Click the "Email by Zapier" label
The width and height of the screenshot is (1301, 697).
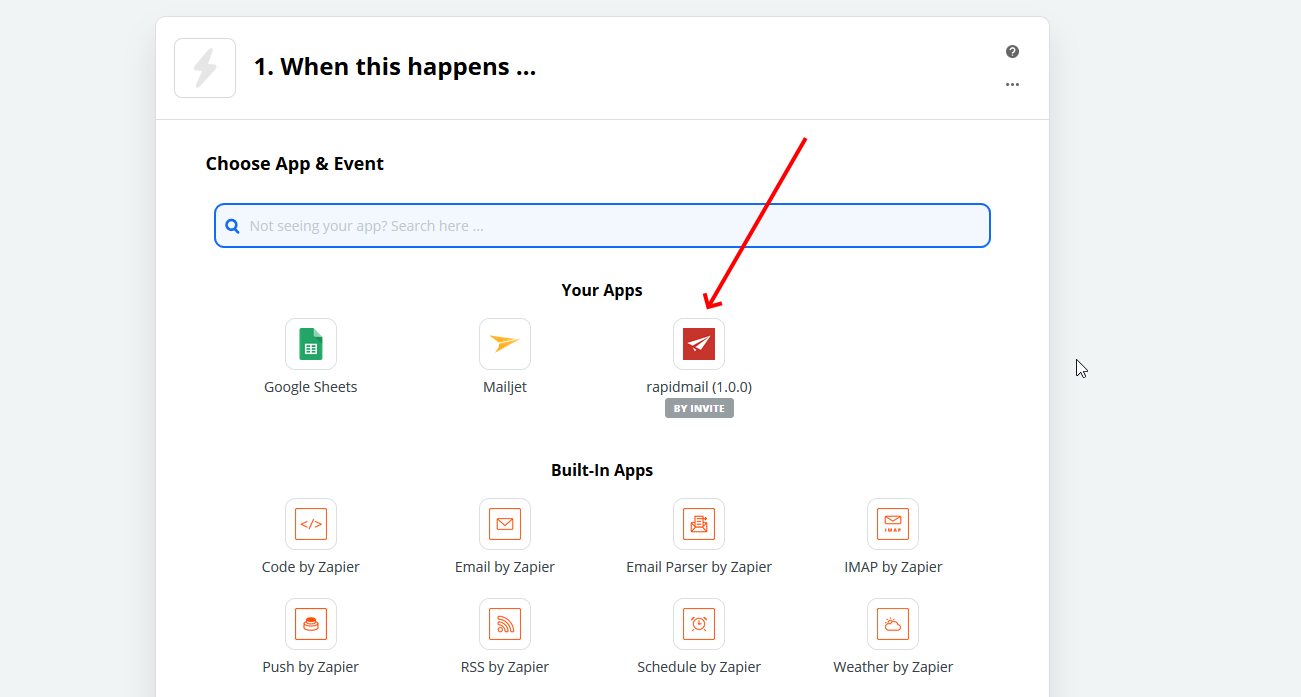coord(505,567)
